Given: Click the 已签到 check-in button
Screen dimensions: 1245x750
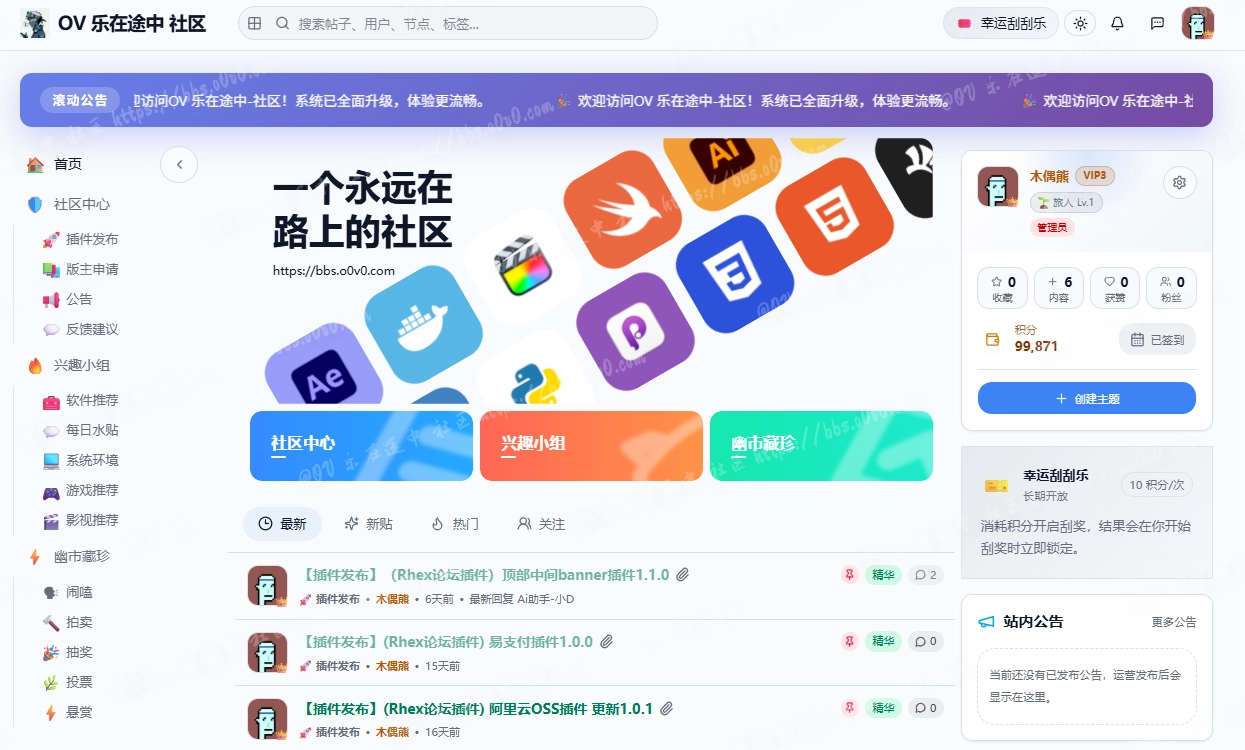Looking at the screenshot, I should (1157, 340).
